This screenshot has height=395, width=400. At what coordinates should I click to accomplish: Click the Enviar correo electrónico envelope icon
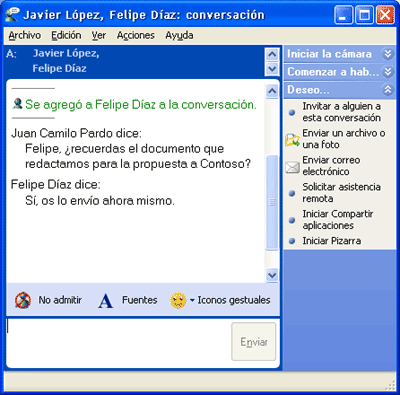click(292, 167)
